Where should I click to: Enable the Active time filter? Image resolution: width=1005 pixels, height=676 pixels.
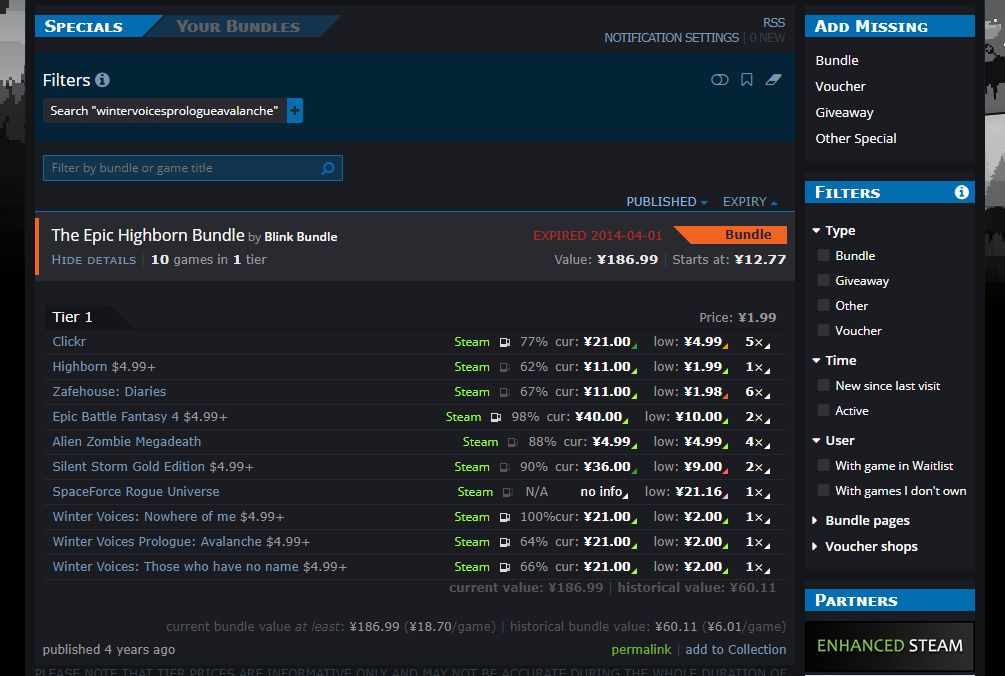pyautogui.click(x=824, y=411)
